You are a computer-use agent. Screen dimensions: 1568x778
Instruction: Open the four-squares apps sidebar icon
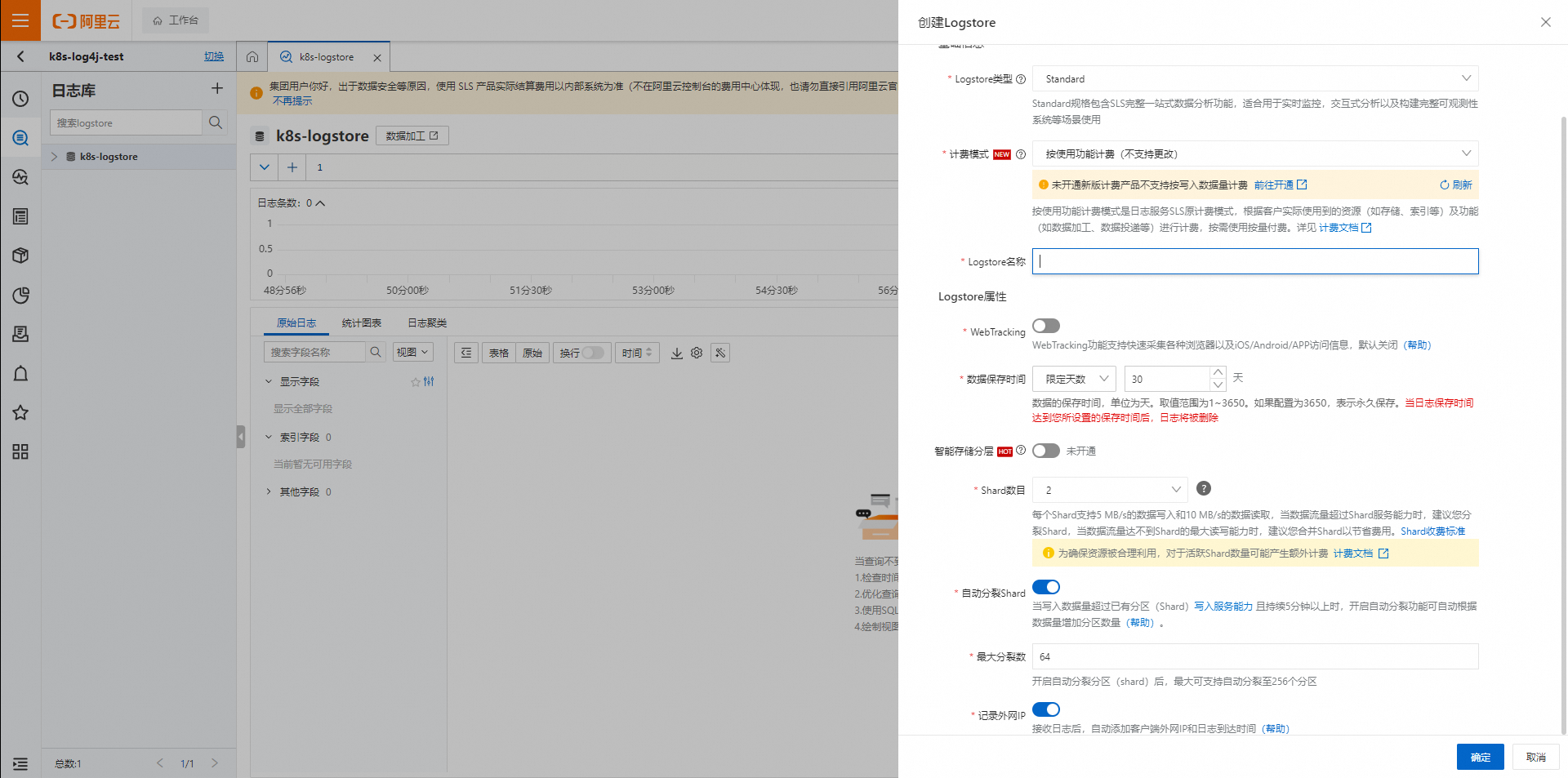click(20, 451)
